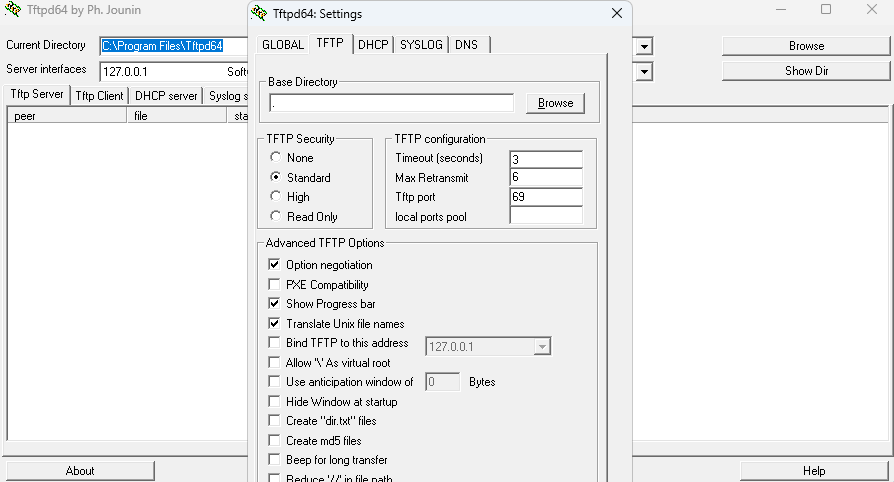Click the Server interfaces 127.0.0.1 field
The image size is (894, 482).
coord(174,71)
